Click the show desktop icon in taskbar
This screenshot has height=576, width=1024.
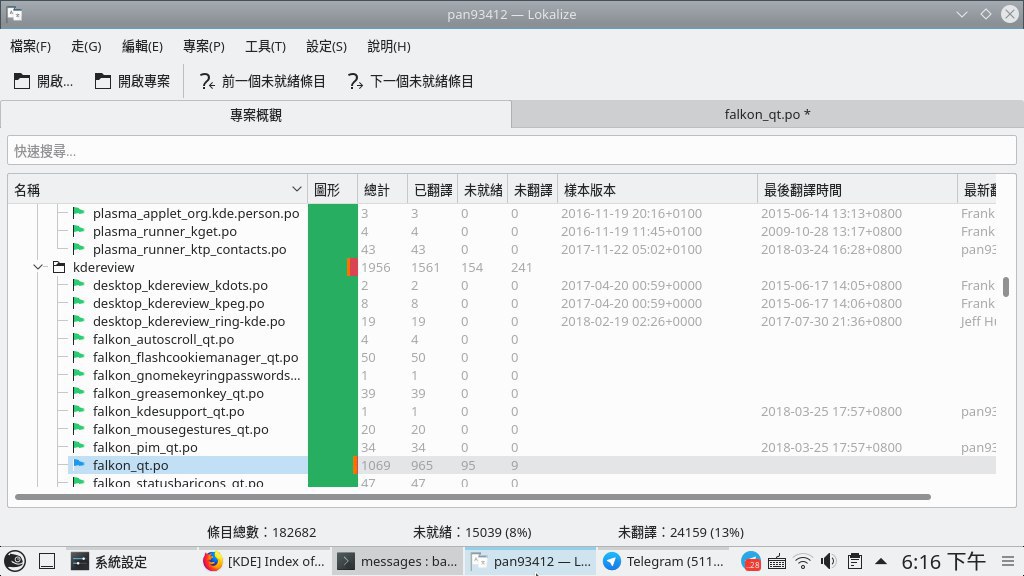46,561
